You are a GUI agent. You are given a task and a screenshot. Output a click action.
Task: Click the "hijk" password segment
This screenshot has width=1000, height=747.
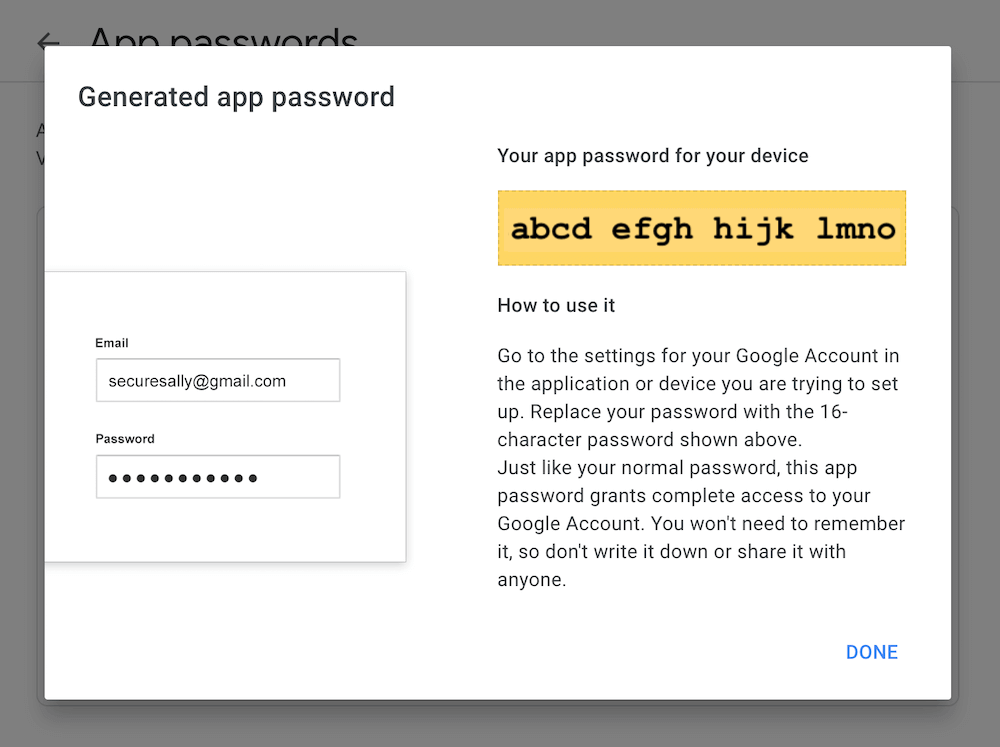click(753, 229)
